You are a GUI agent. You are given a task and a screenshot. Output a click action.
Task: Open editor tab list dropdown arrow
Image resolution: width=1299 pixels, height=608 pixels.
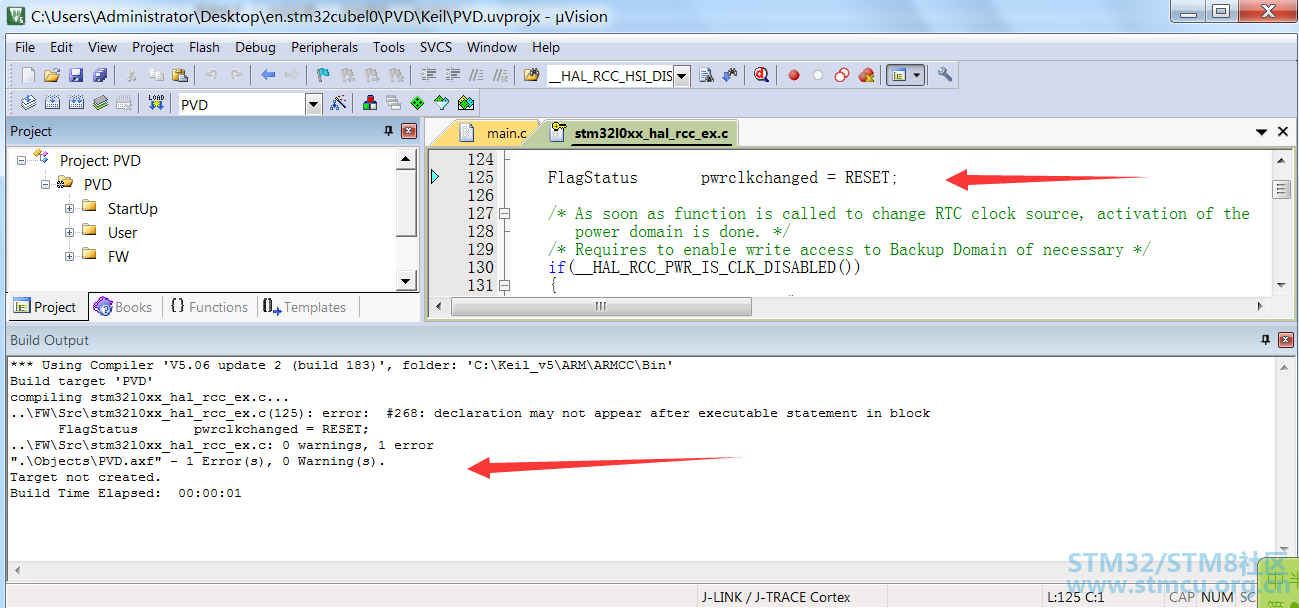pos(1262,133)
